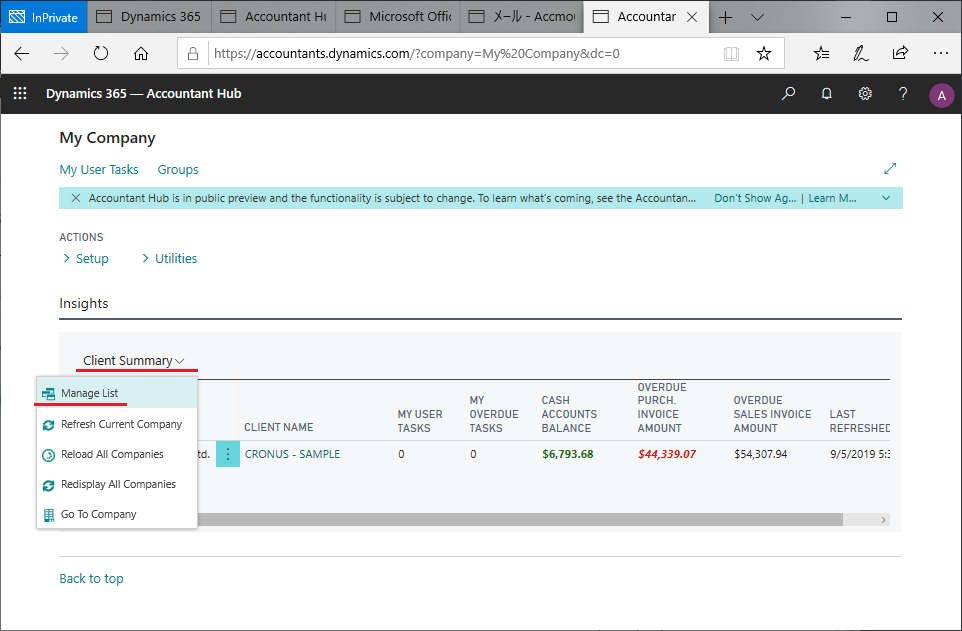
Task: Open the favorites hub icon
Action: (822, 53)
